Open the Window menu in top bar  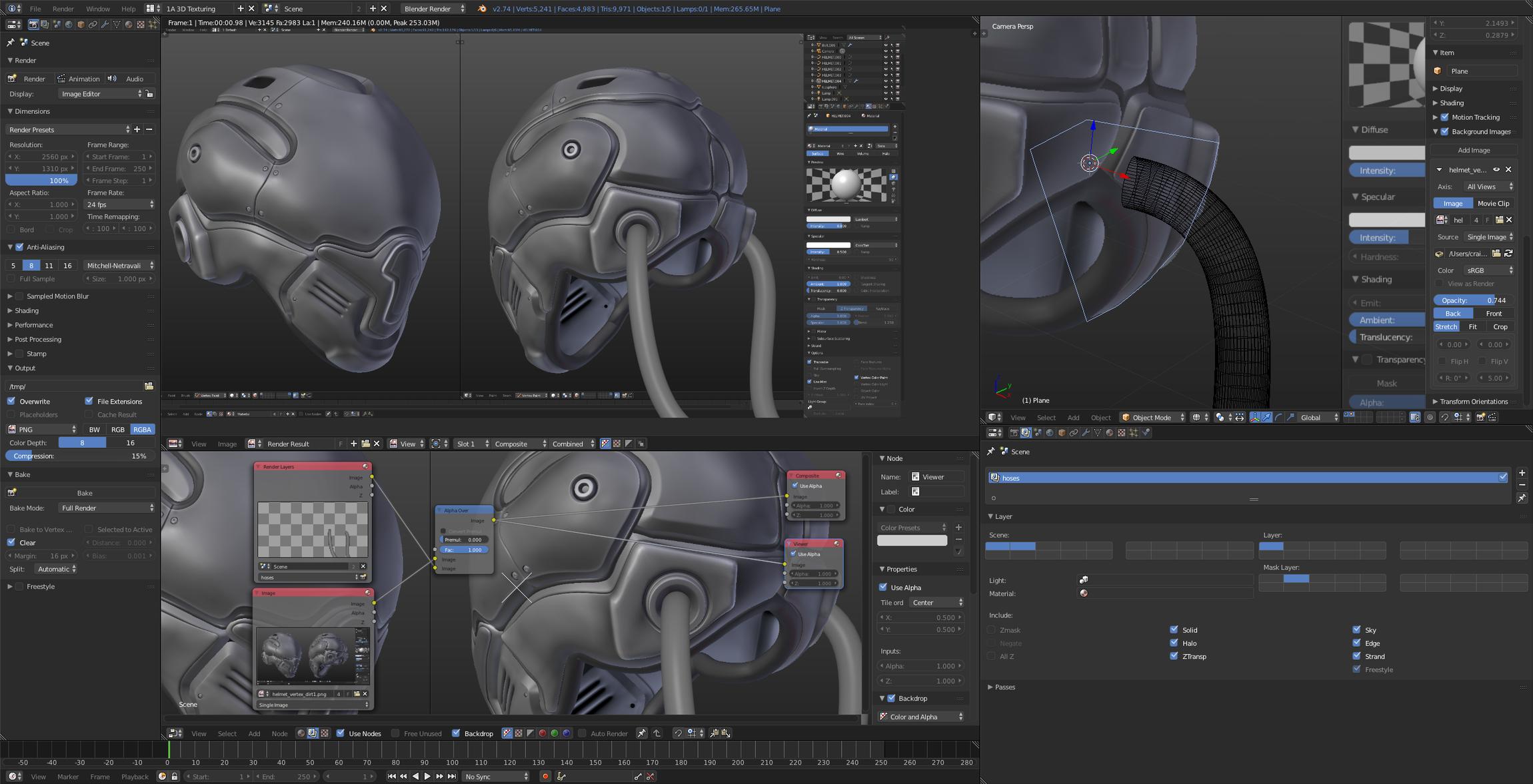(x=98, y=9)
